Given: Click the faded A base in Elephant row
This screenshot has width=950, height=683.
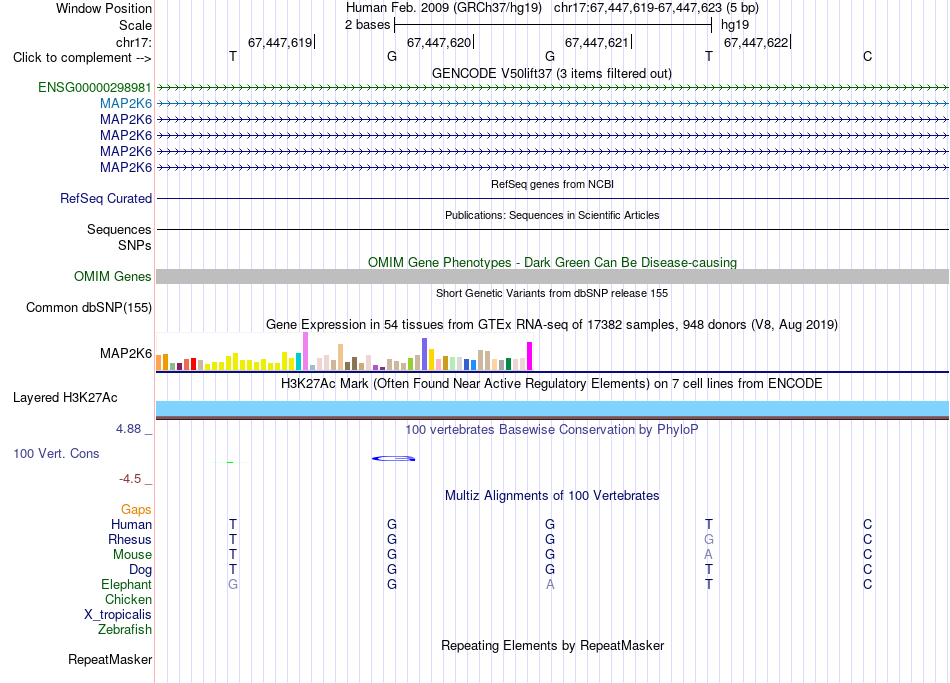Looking at the screenshot, I should click(550, 584).
